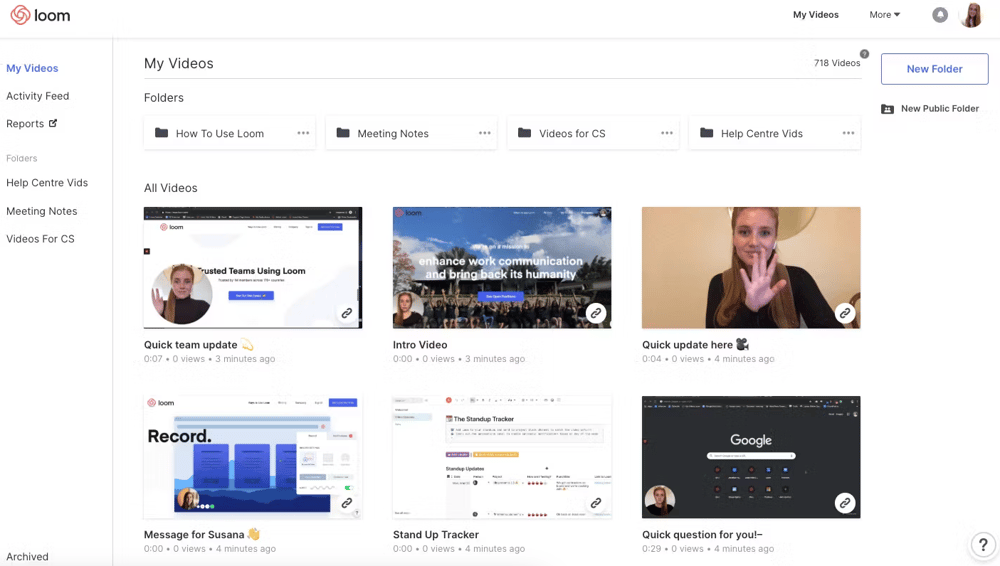This screenshot has width=1000, height=566.
Task: Click New Public Folder link
Action: pos(939,108)
